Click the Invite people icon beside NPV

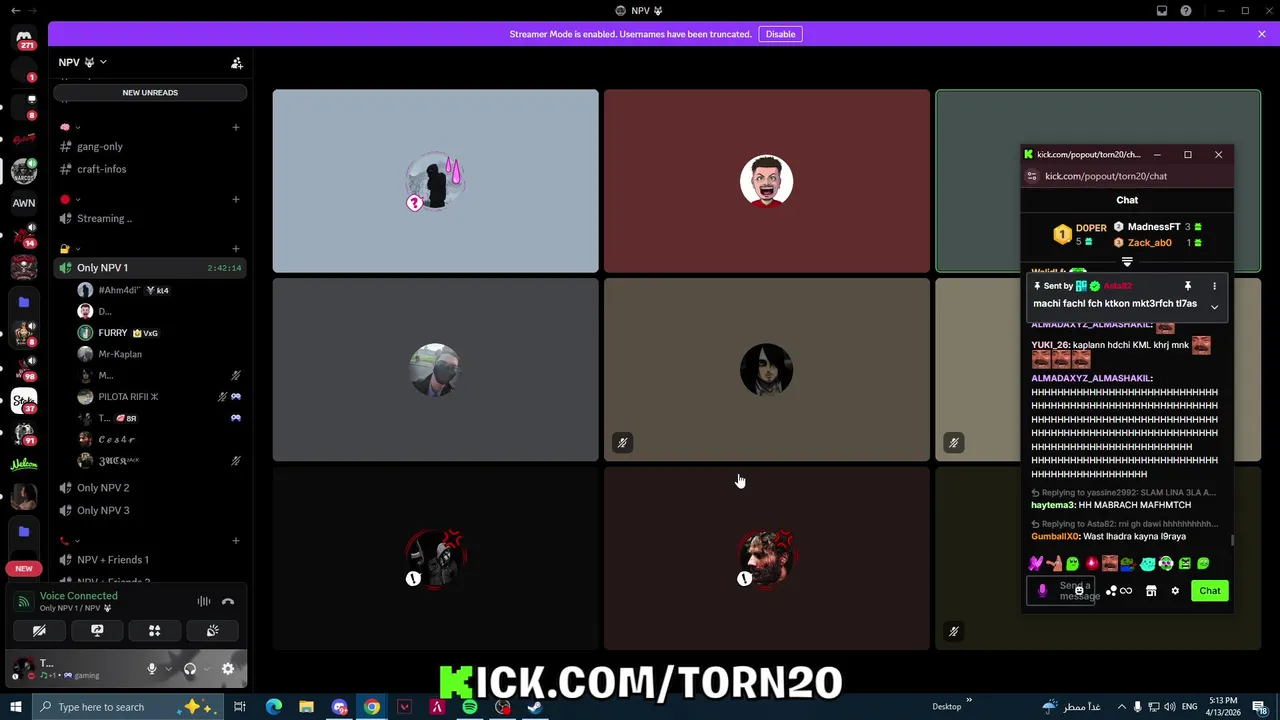point(237,62)
